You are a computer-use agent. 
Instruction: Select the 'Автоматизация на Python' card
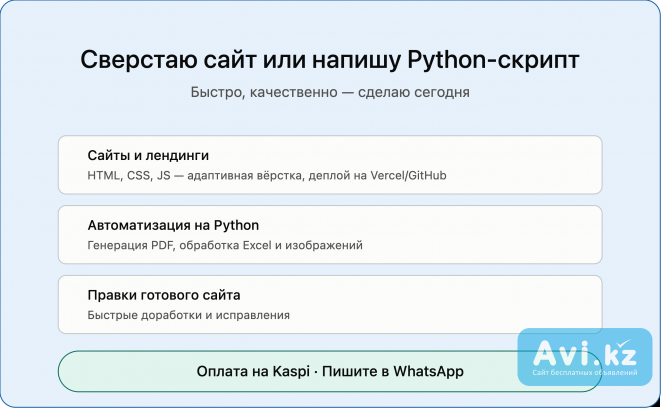[x=329, y=235]
